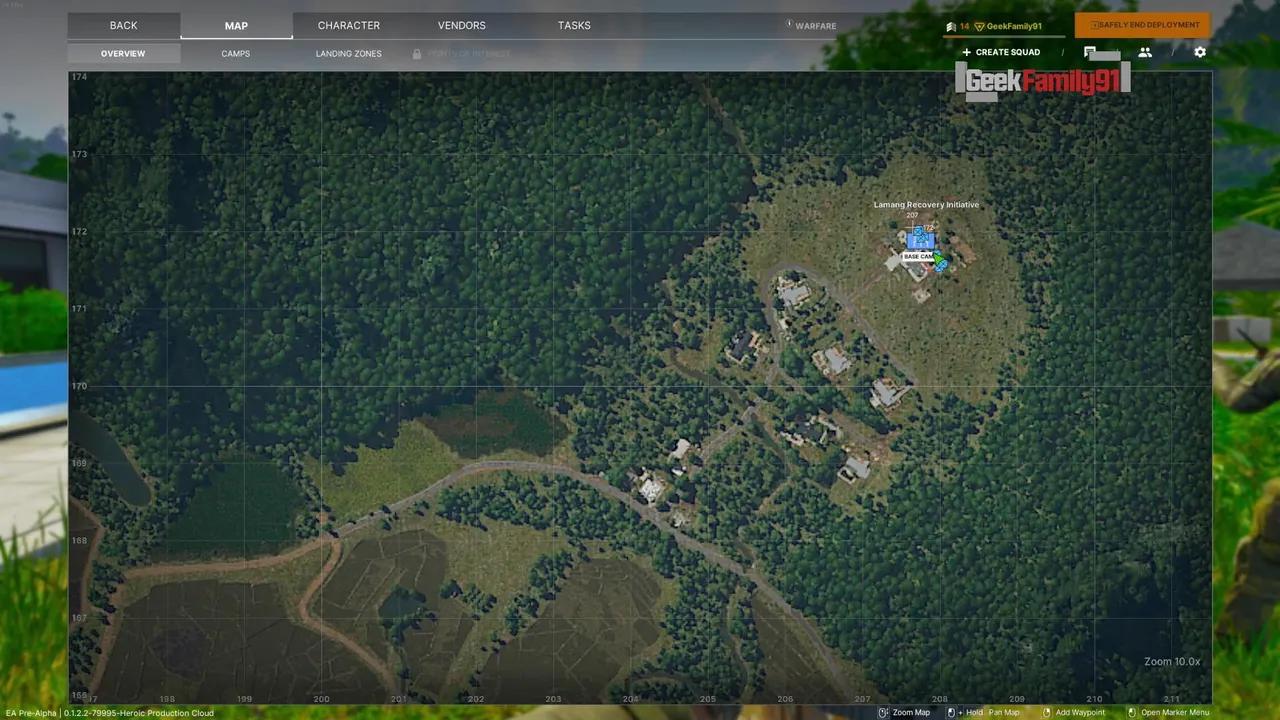This screenshot has height=720, width=1280.
Task: Click the WARFARE mode label
Action: (x=816, y=26)
